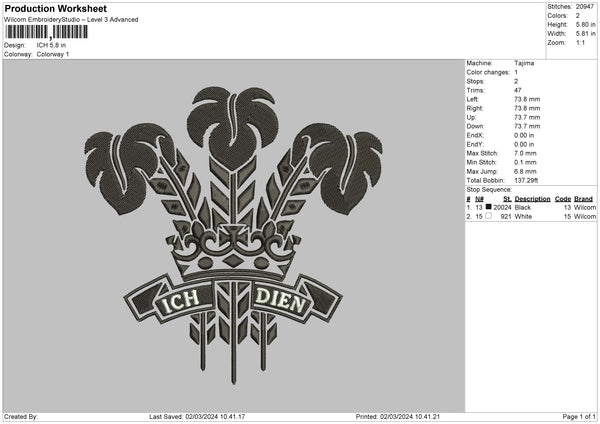Click the 'Stop Sequence:' heading
The height and width of the screenshot is (424, 600).
(489, 190)
